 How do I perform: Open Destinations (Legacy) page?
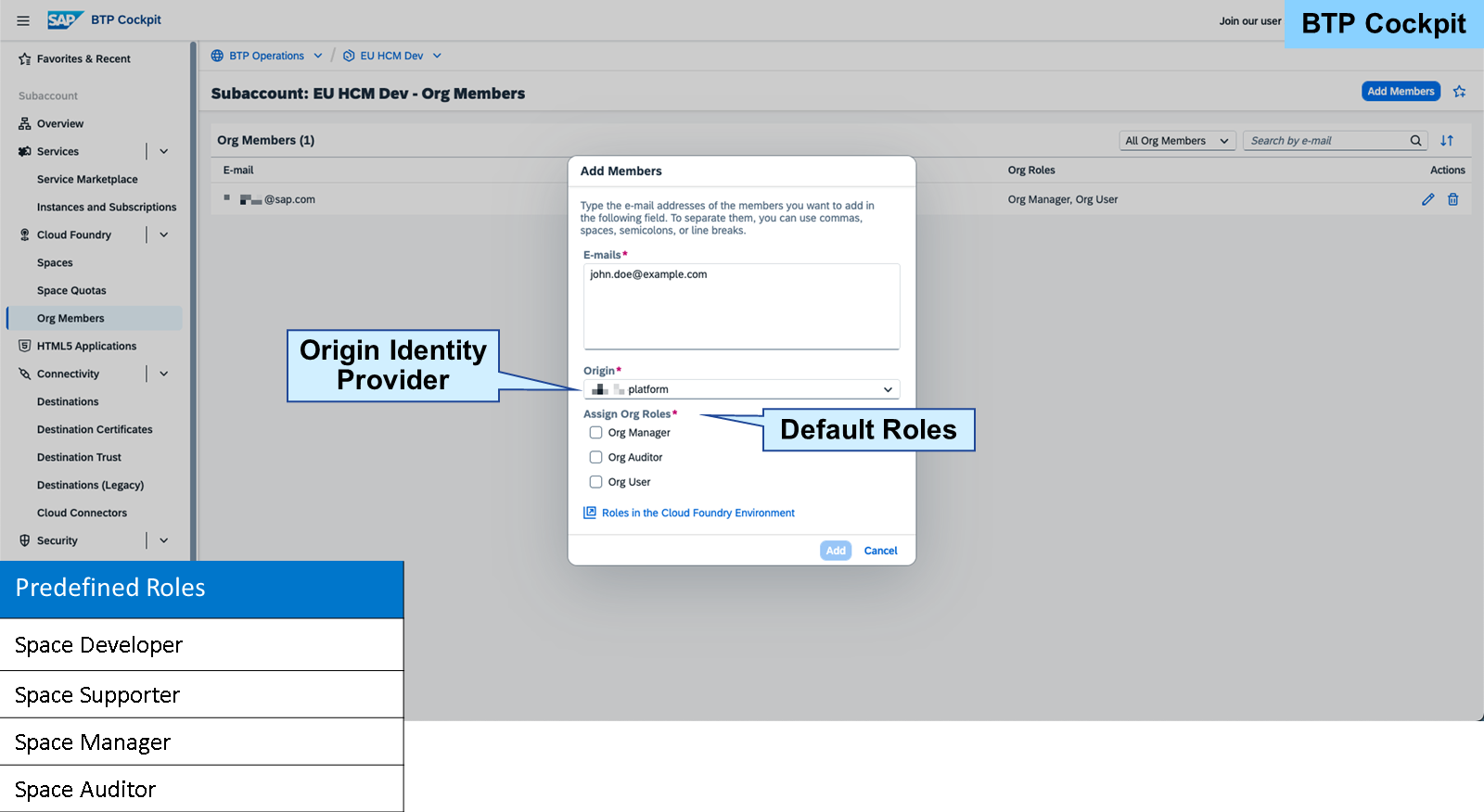[90, 485]
